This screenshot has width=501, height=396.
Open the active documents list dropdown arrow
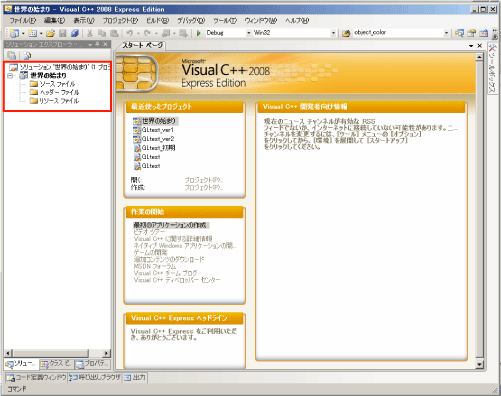click(x=471, y=46)
